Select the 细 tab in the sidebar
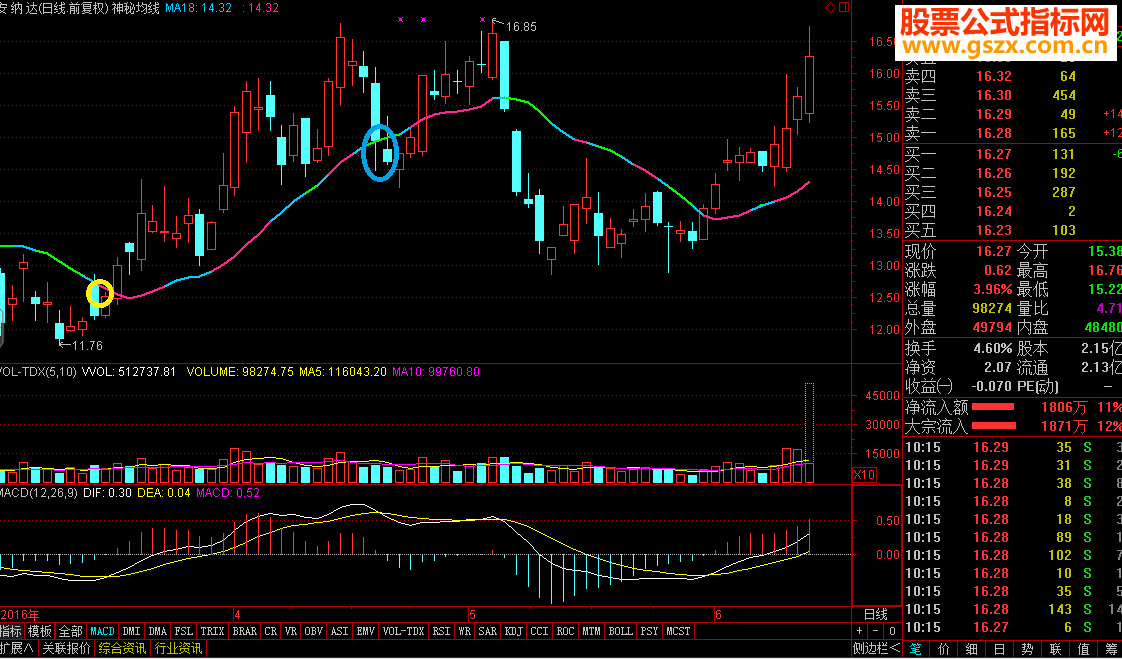Image resolution: width=1122 pixels, height=659 pixels. click(x=972, y=650)
